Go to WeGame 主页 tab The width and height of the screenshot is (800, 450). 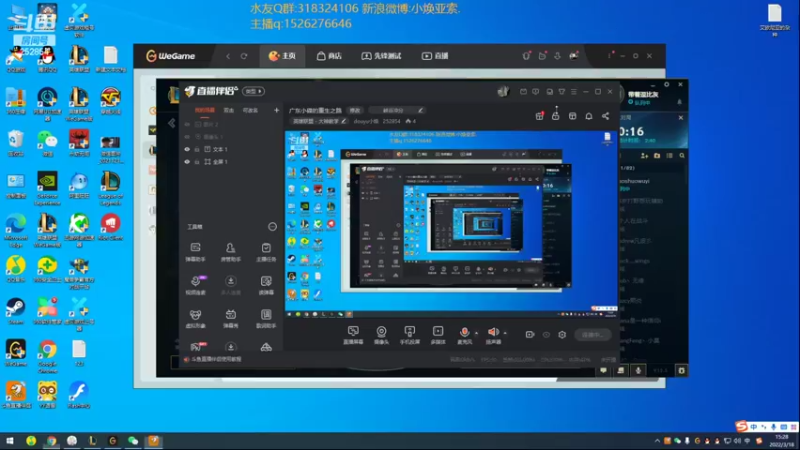coord(282,56)
